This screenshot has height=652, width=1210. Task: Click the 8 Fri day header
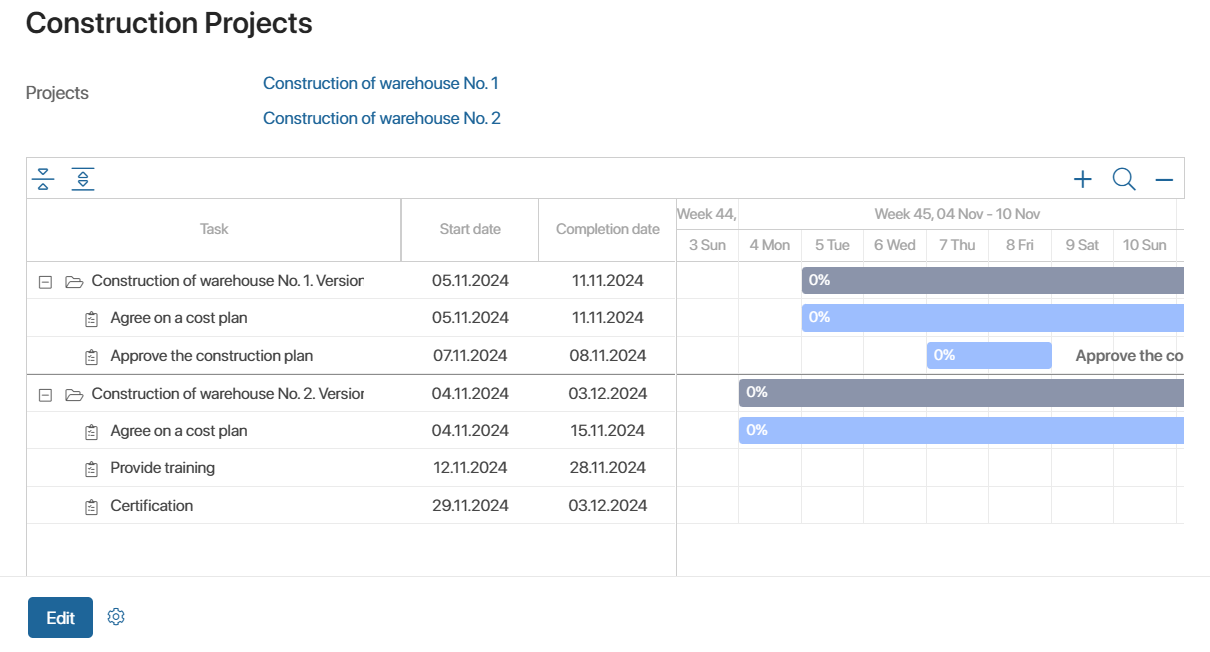pos(1020,245)
